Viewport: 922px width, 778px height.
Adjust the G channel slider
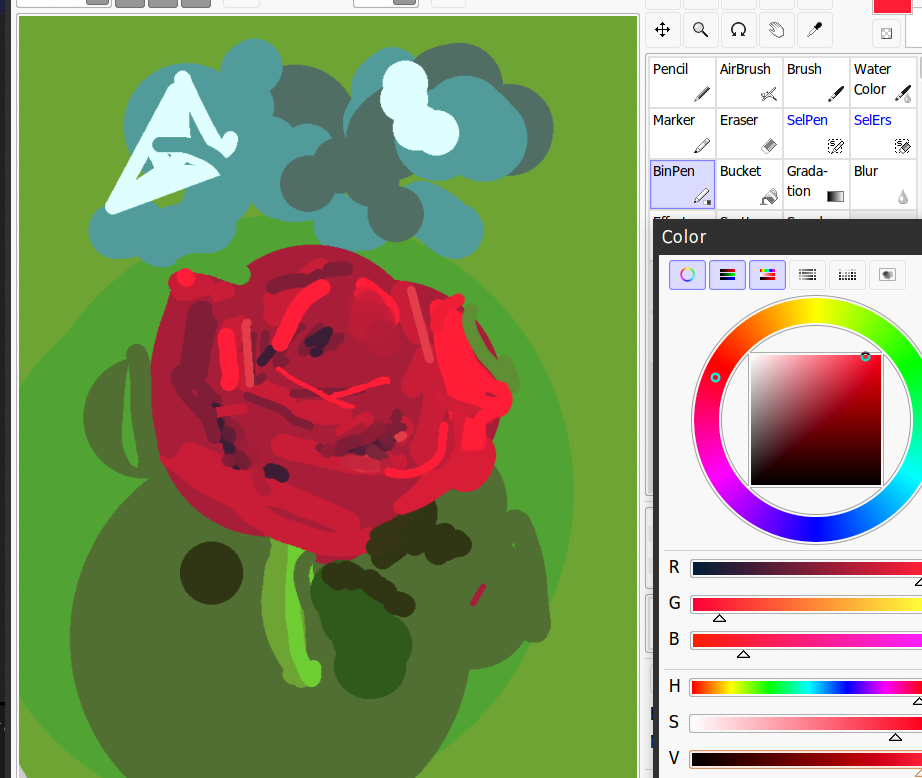pos(807,605)
